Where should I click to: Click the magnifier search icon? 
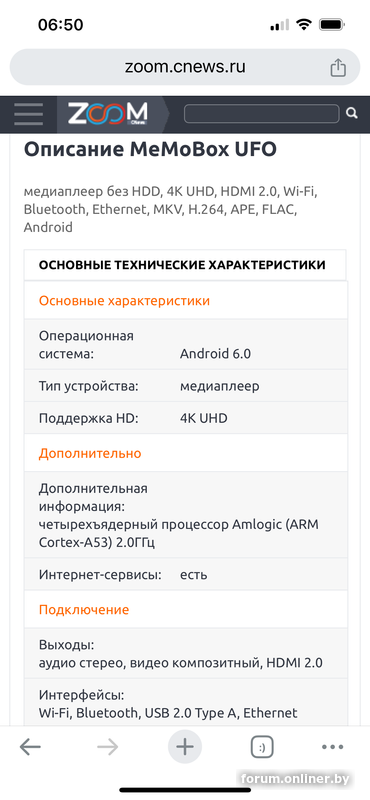pyautogui.click(x=352, y=113)
